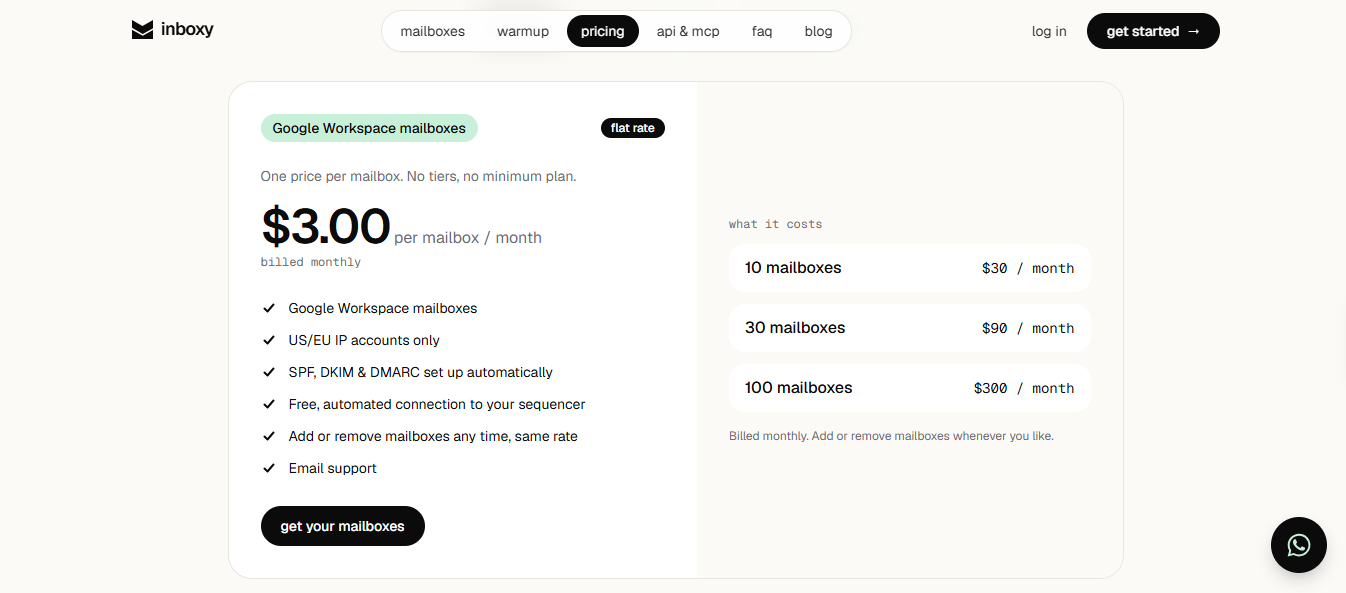Click checkmark beside US/EU IP accounts only

[x=269, y=340]
